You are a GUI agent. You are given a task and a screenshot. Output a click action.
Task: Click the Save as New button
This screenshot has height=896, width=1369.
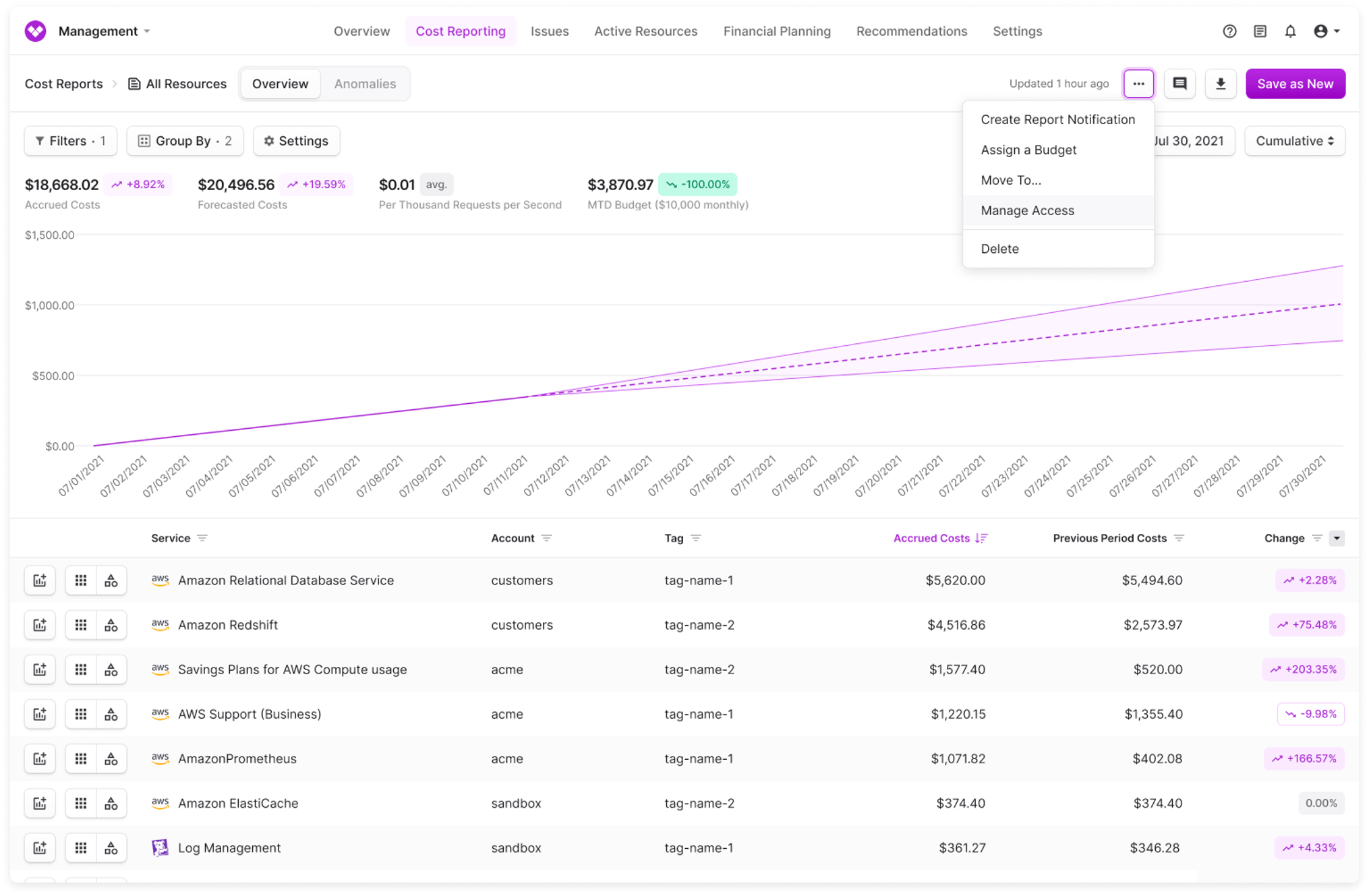pyautogui.click(x=1295, y=84)
